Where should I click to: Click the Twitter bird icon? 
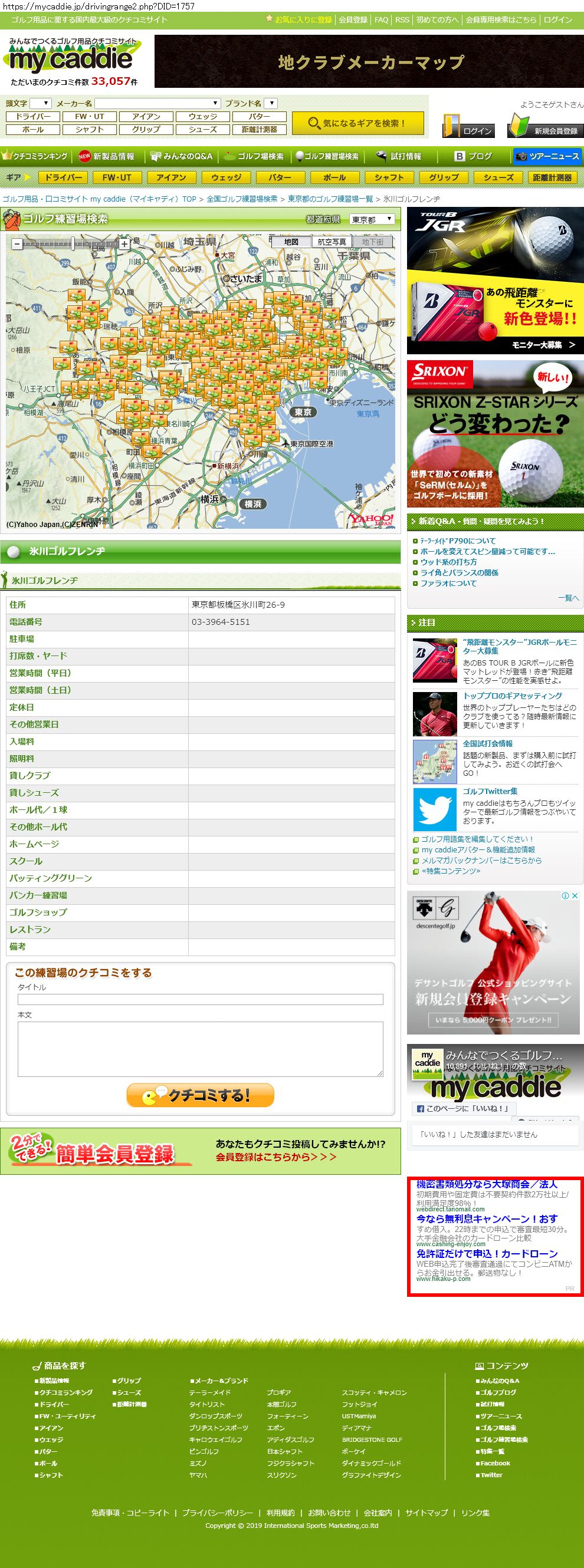click(435, 809)
